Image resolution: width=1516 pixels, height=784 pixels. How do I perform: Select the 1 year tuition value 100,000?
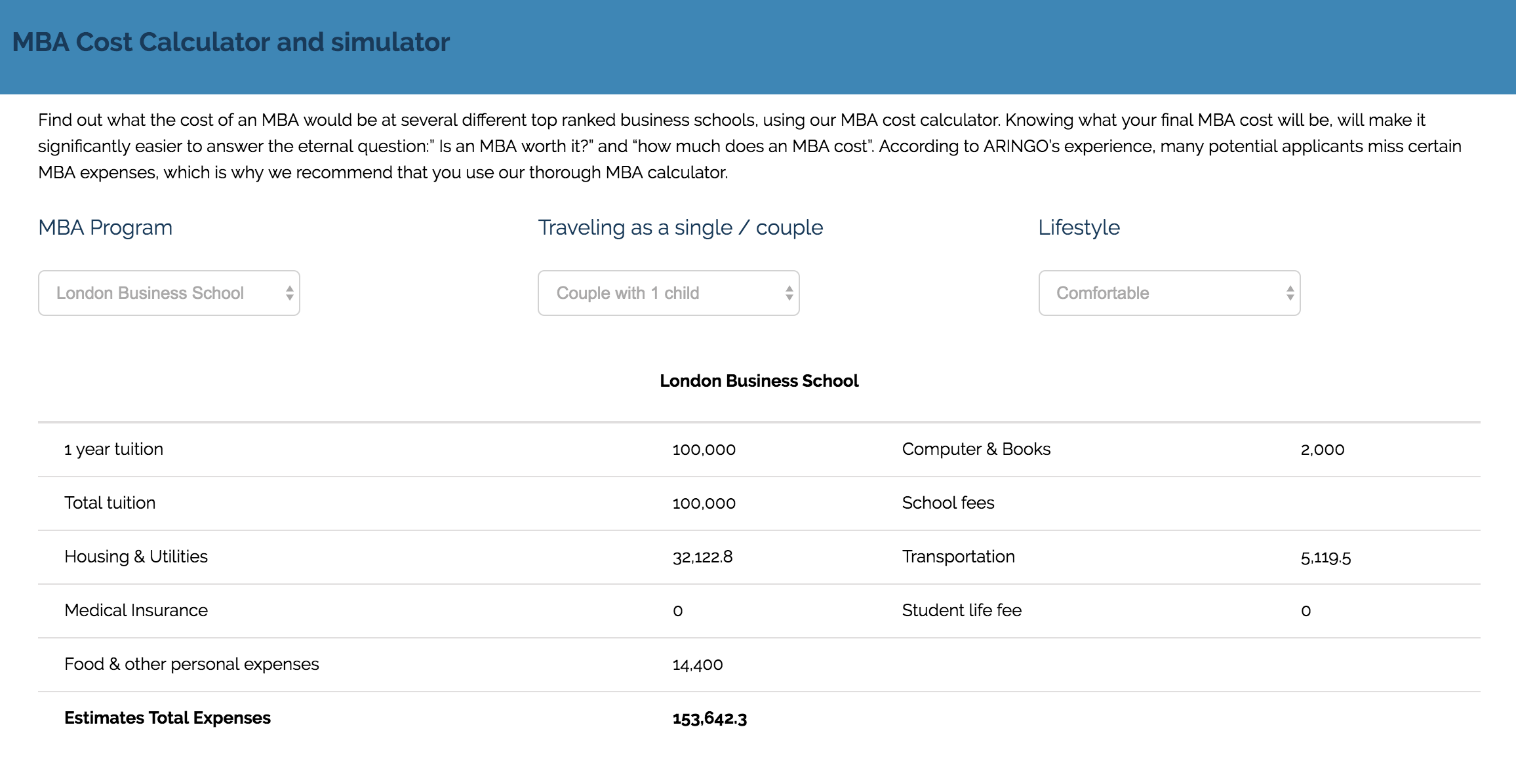[704, 450]
